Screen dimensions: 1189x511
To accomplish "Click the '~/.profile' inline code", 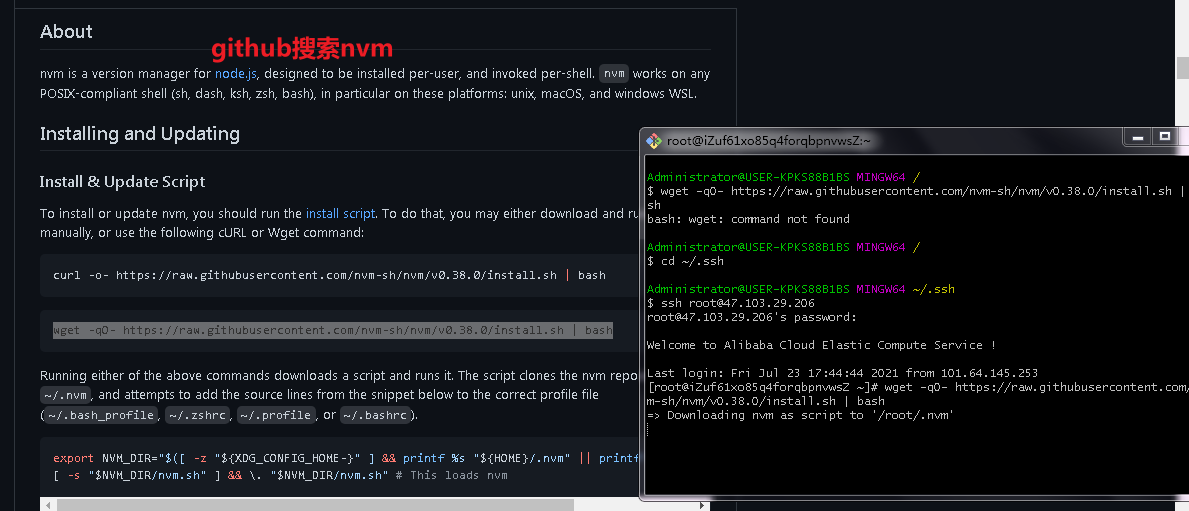I will tap(276, 415).
